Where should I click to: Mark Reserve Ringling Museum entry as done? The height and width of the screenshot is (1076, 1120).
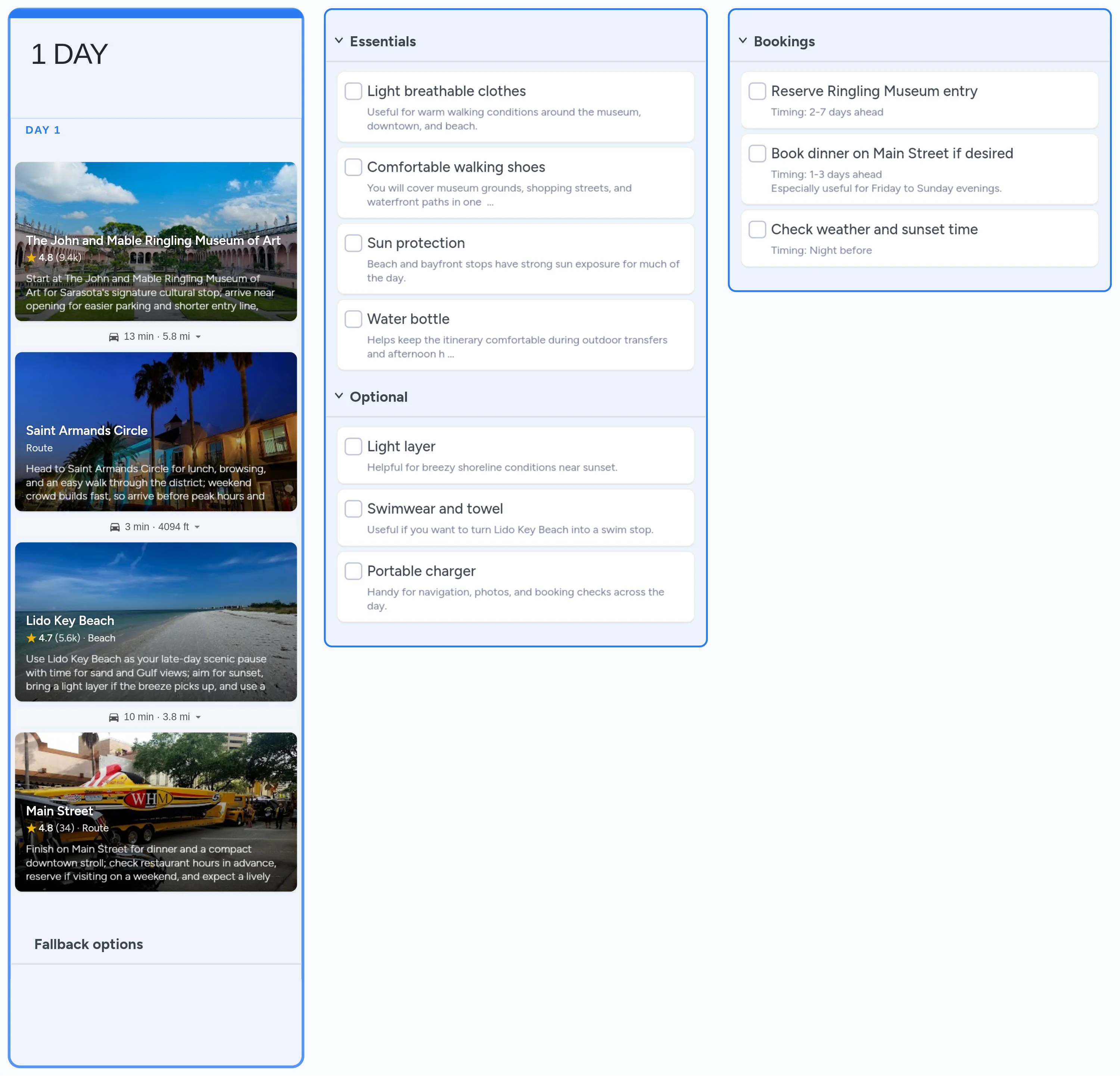click(x=757, y=91)
